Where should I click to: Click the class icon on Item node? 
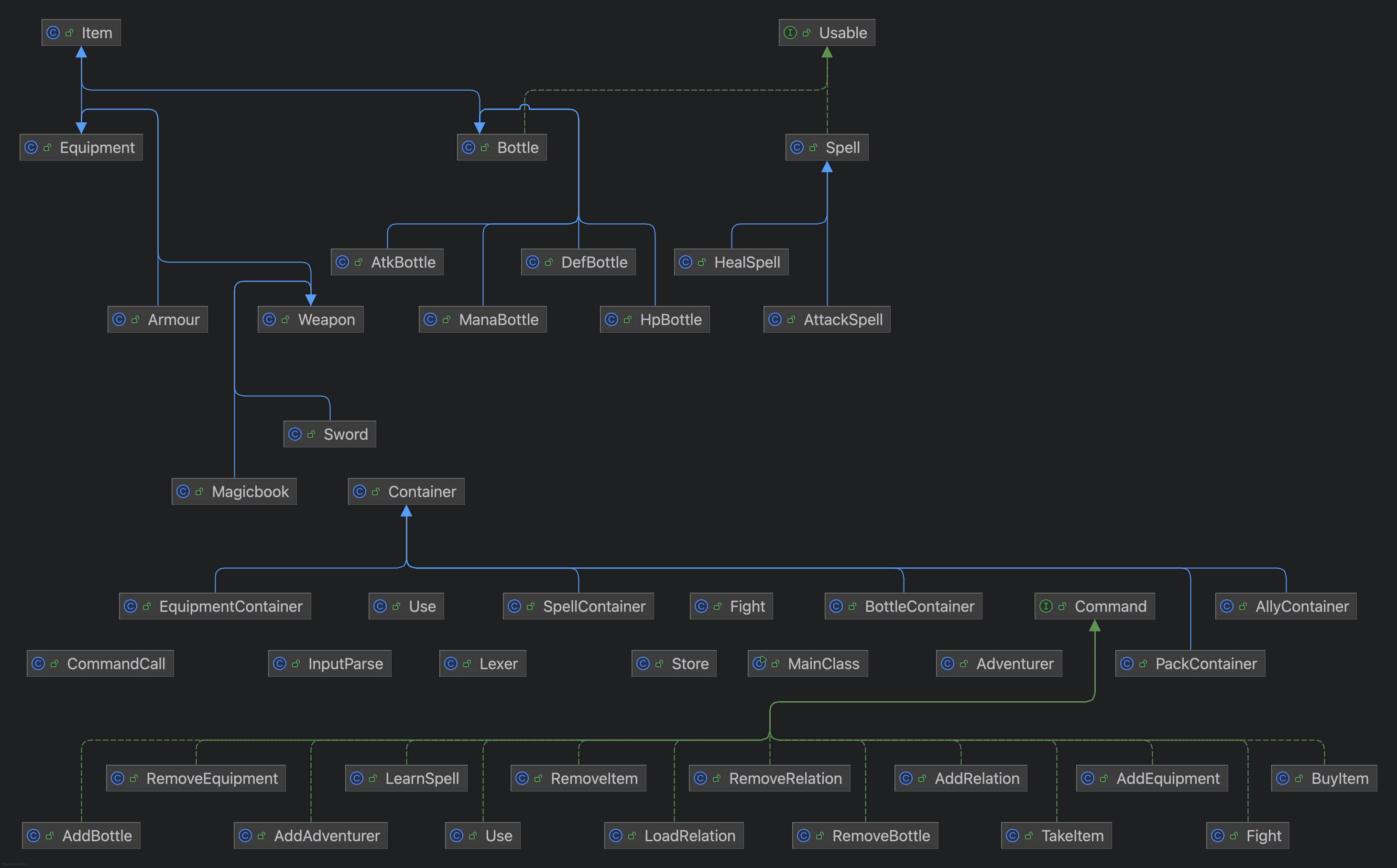point(53,33)
